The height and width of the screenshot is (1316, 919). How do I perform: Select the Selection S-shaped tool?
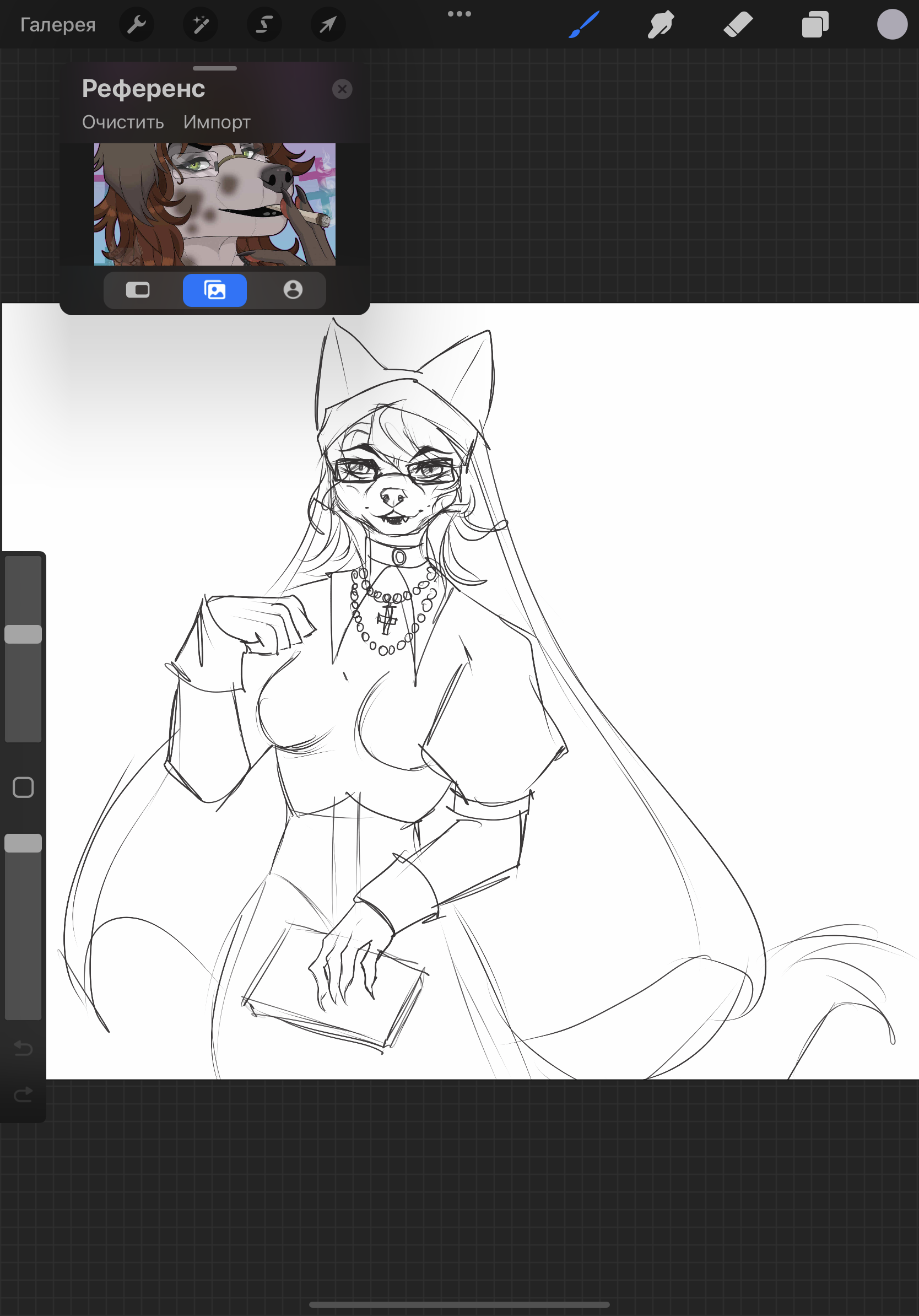point(264,25)
